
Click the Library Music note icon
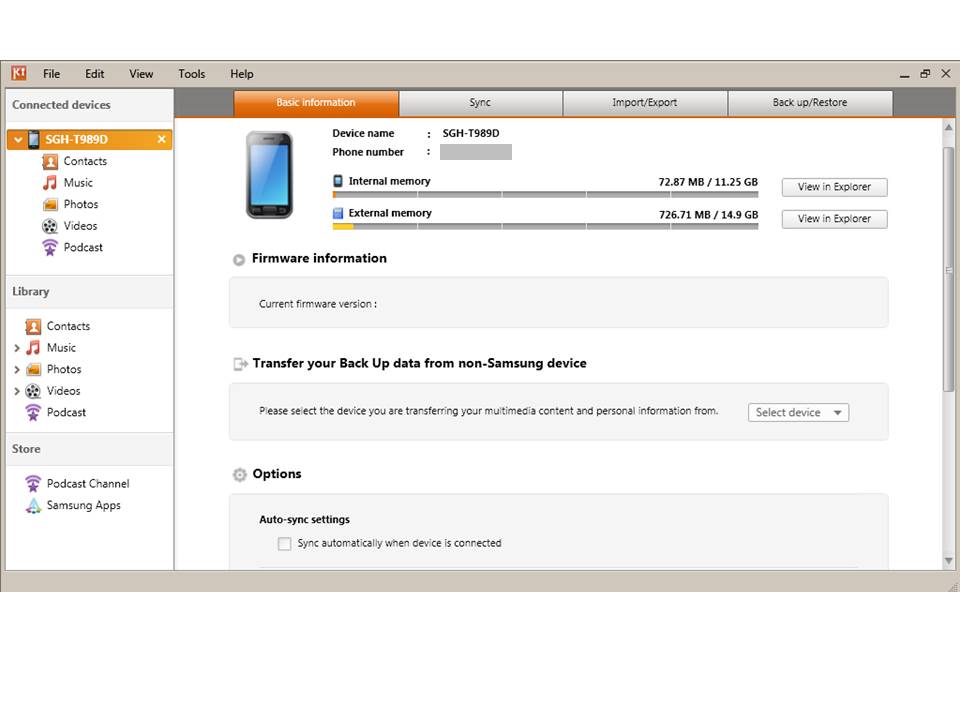pos(33,348)
